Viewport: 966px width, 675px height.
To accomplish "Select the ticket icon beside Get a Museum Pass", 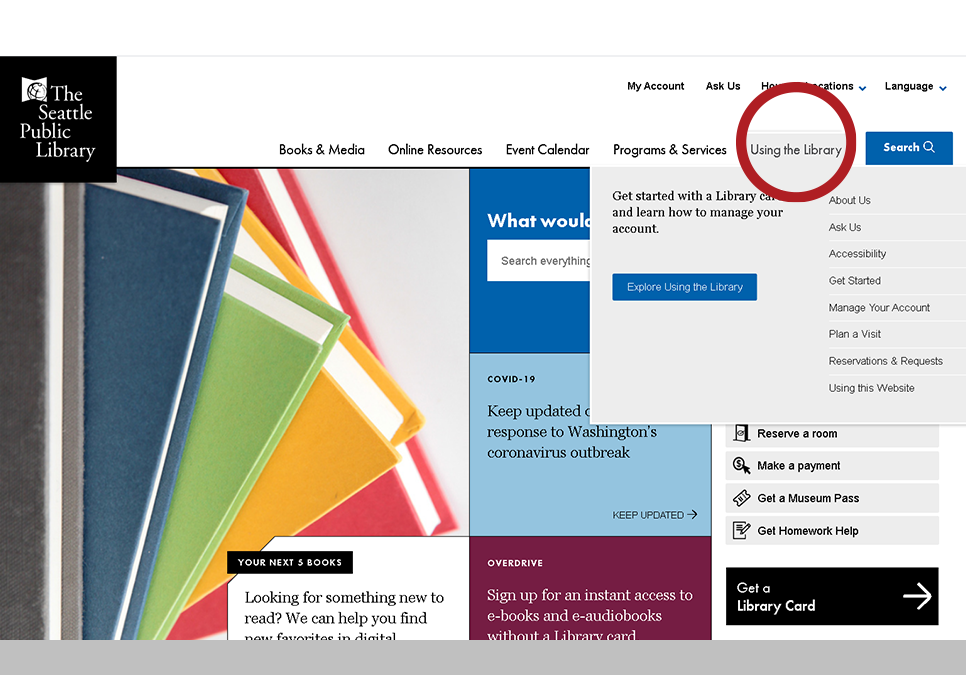I will (741, 498).
